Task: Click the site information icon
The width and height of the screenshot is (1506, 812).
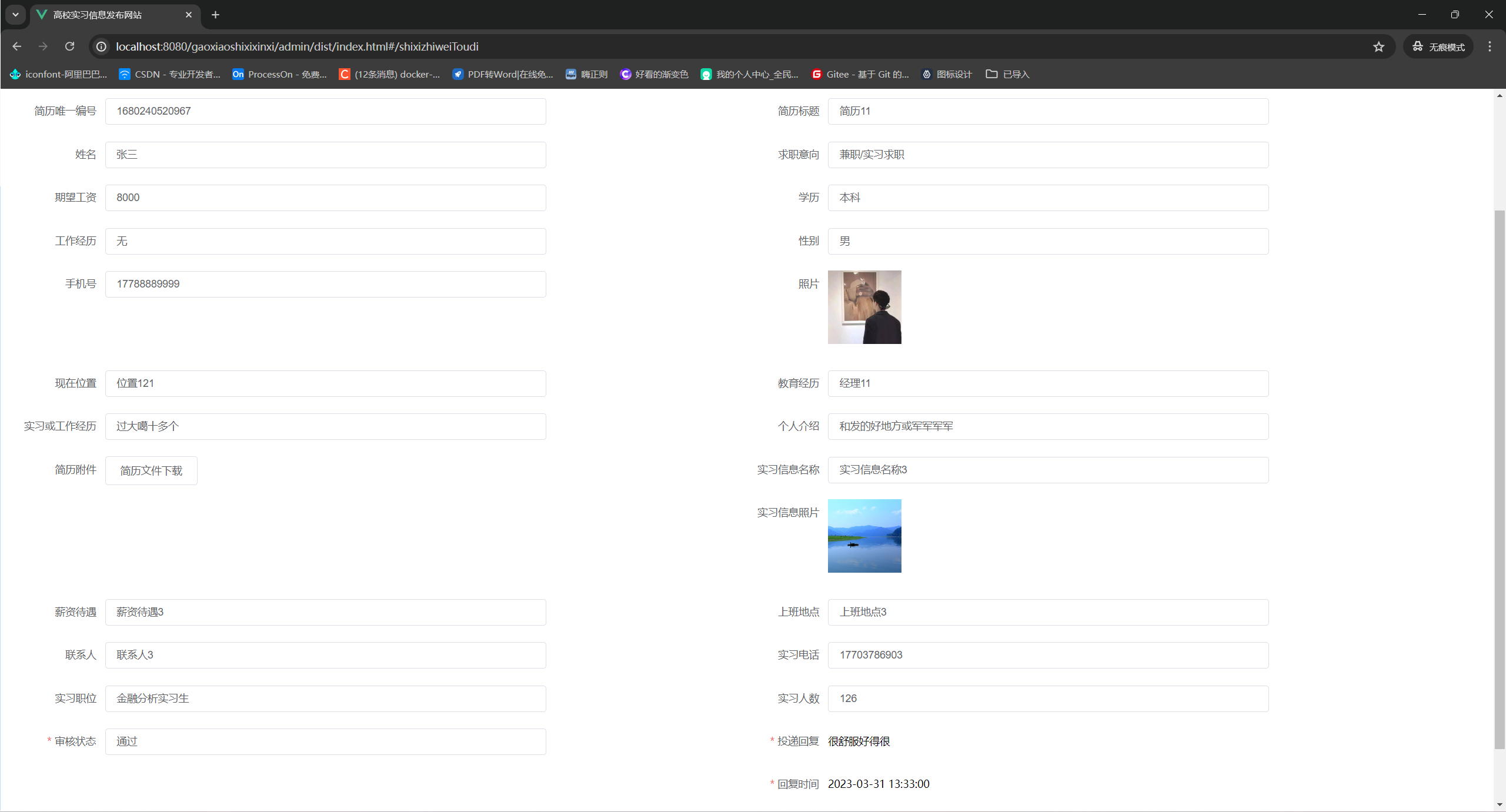Action: (102, 46)
